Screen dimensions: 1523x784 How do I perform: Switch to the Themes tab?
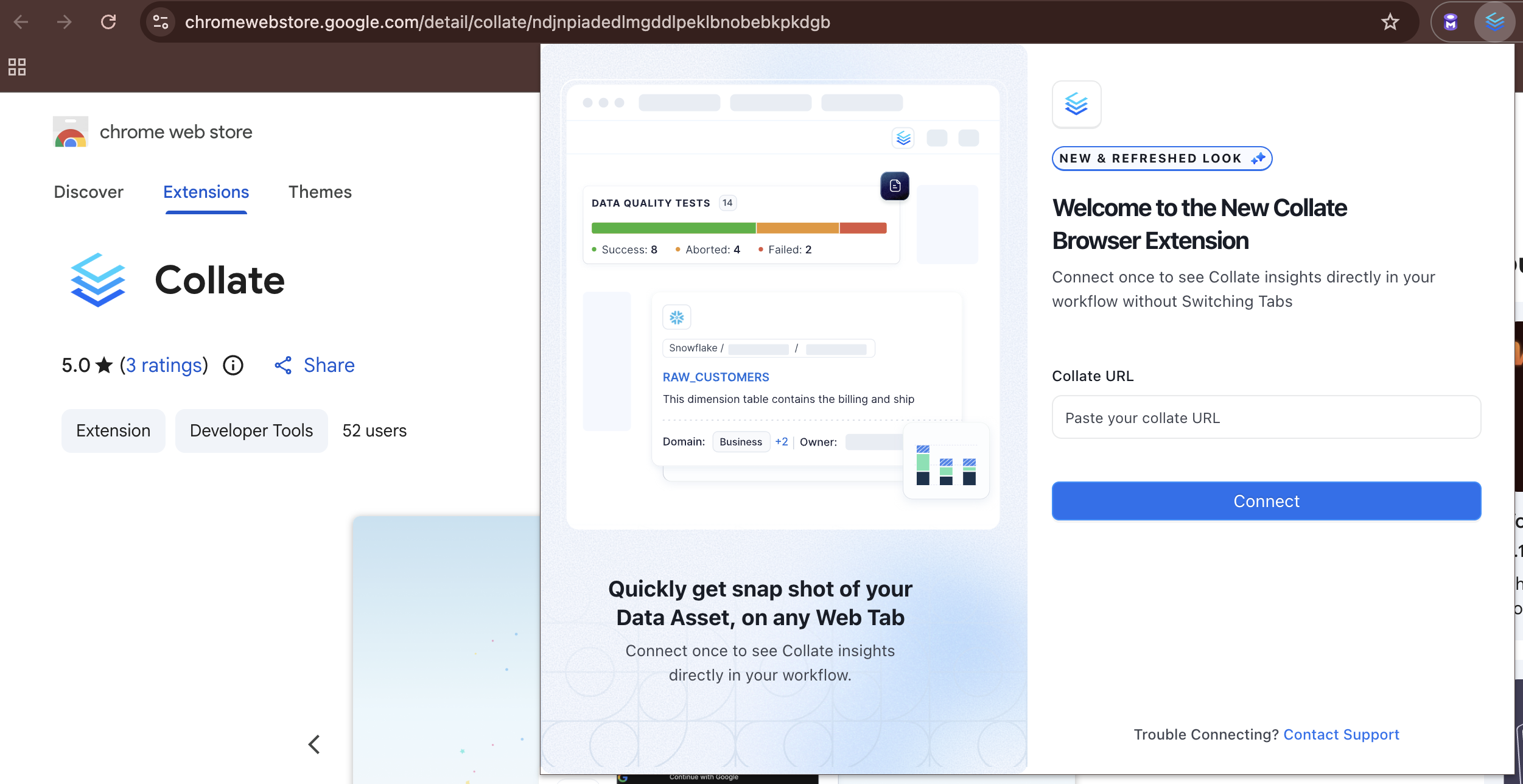[320, 192]
